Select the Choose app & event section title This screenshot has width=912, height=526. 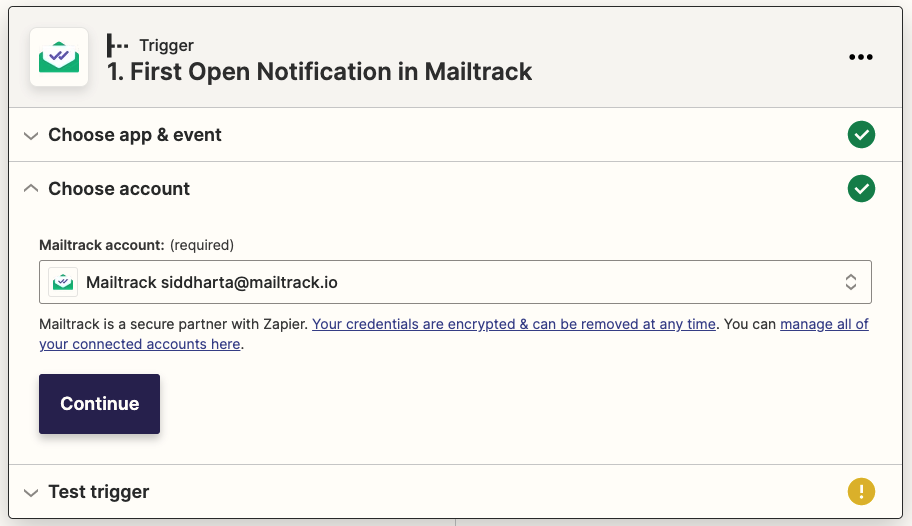click(135, 135)
